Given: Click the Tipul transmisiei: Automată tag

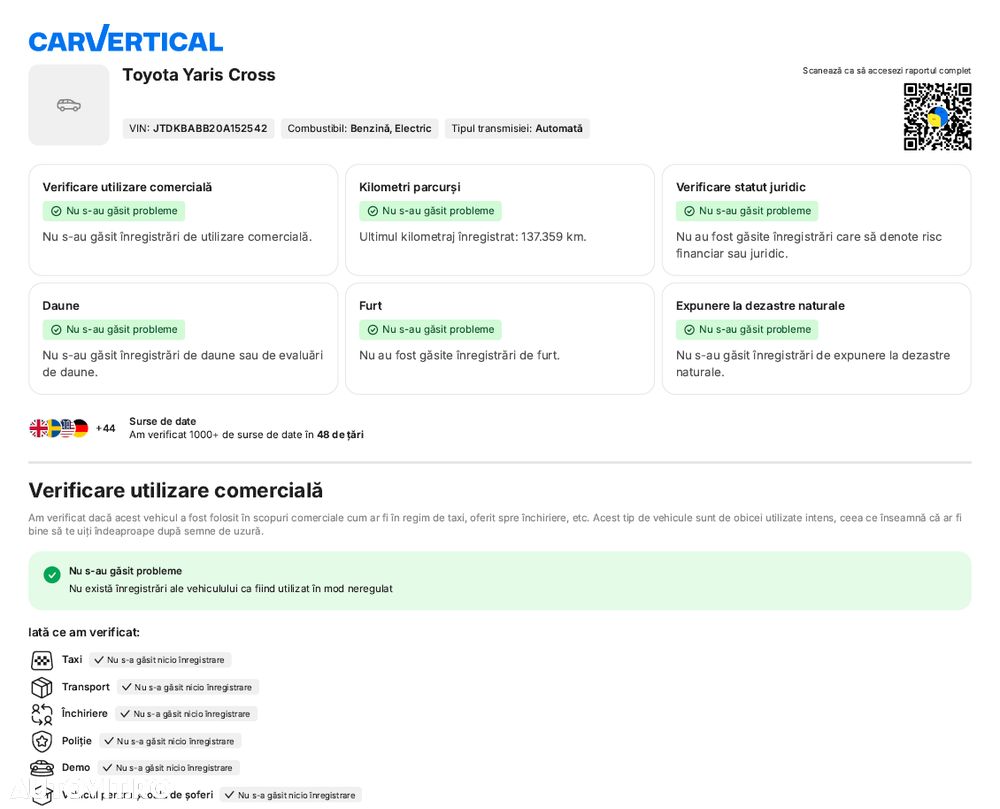Looking at the screenshot, I should click(x=517, y=128).
